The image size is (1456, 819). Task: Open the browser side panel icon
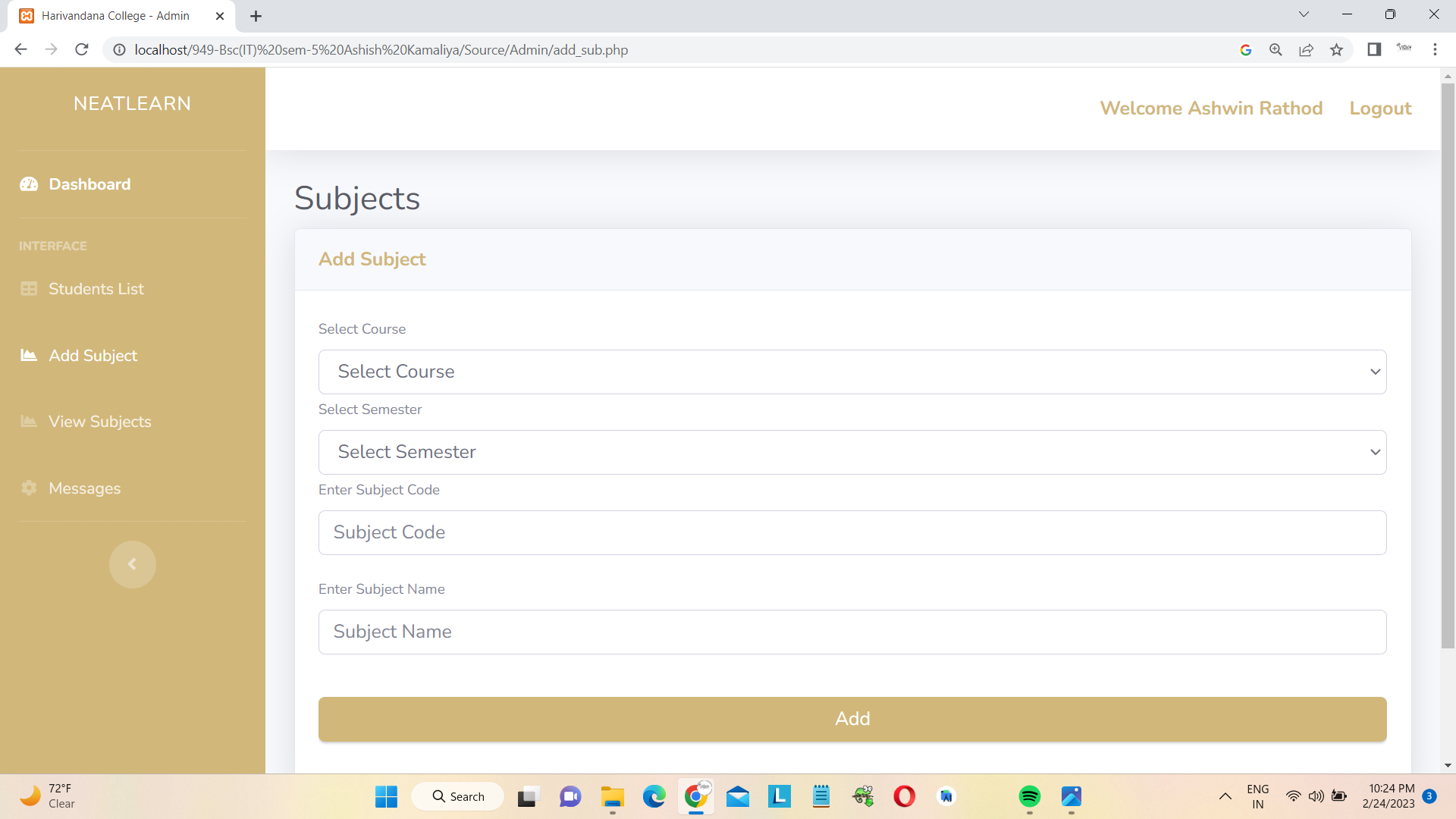pos(1374,49)
